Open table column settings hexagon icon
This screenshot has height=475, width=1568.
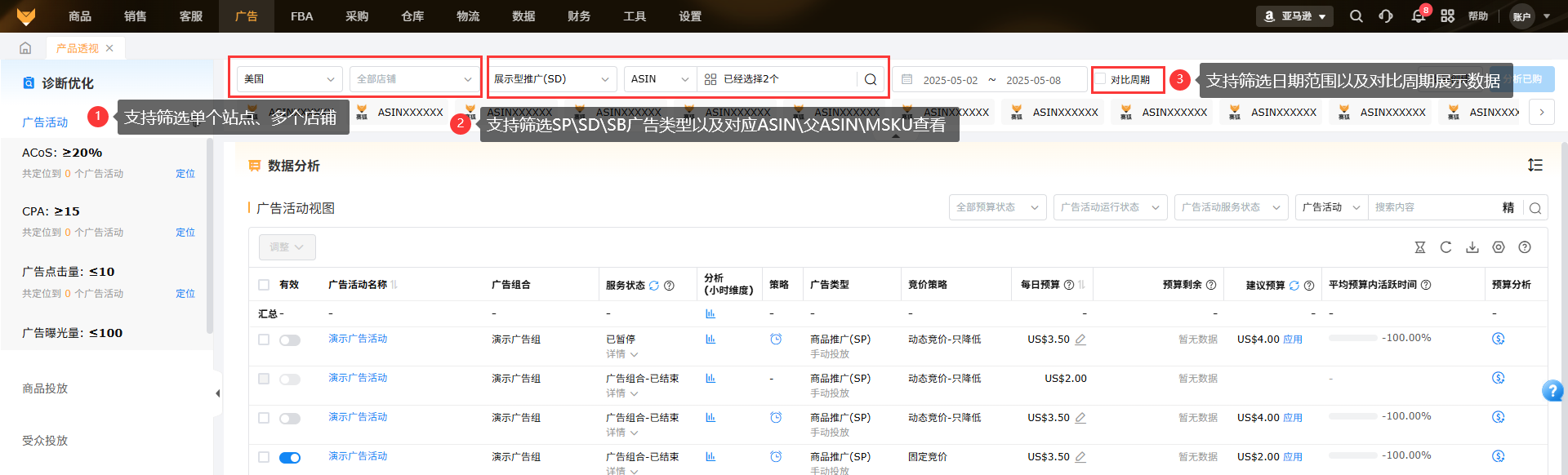click(x=1499, y=247)
